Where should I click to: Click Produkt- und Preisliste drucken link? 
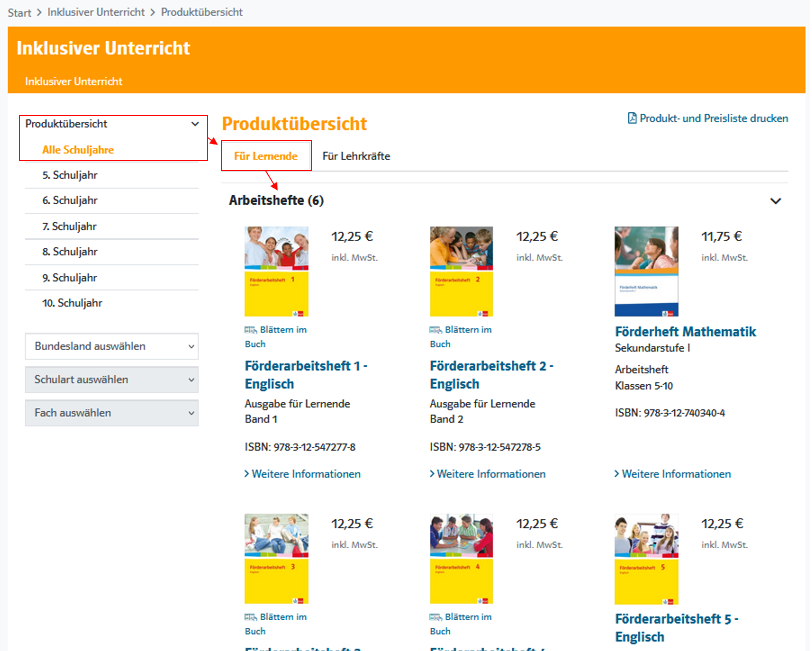point(713,118)
